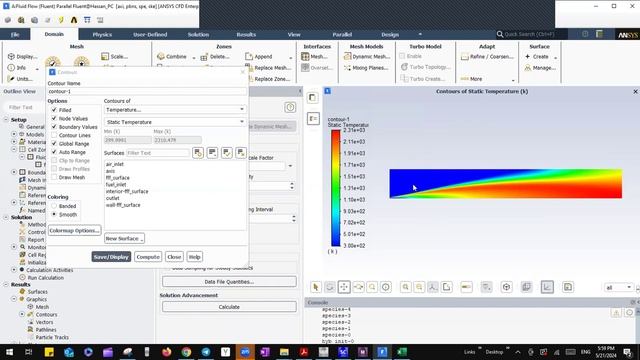Open Colormap Options
Screen dimensions: 640x360
[x=74, y=230]
